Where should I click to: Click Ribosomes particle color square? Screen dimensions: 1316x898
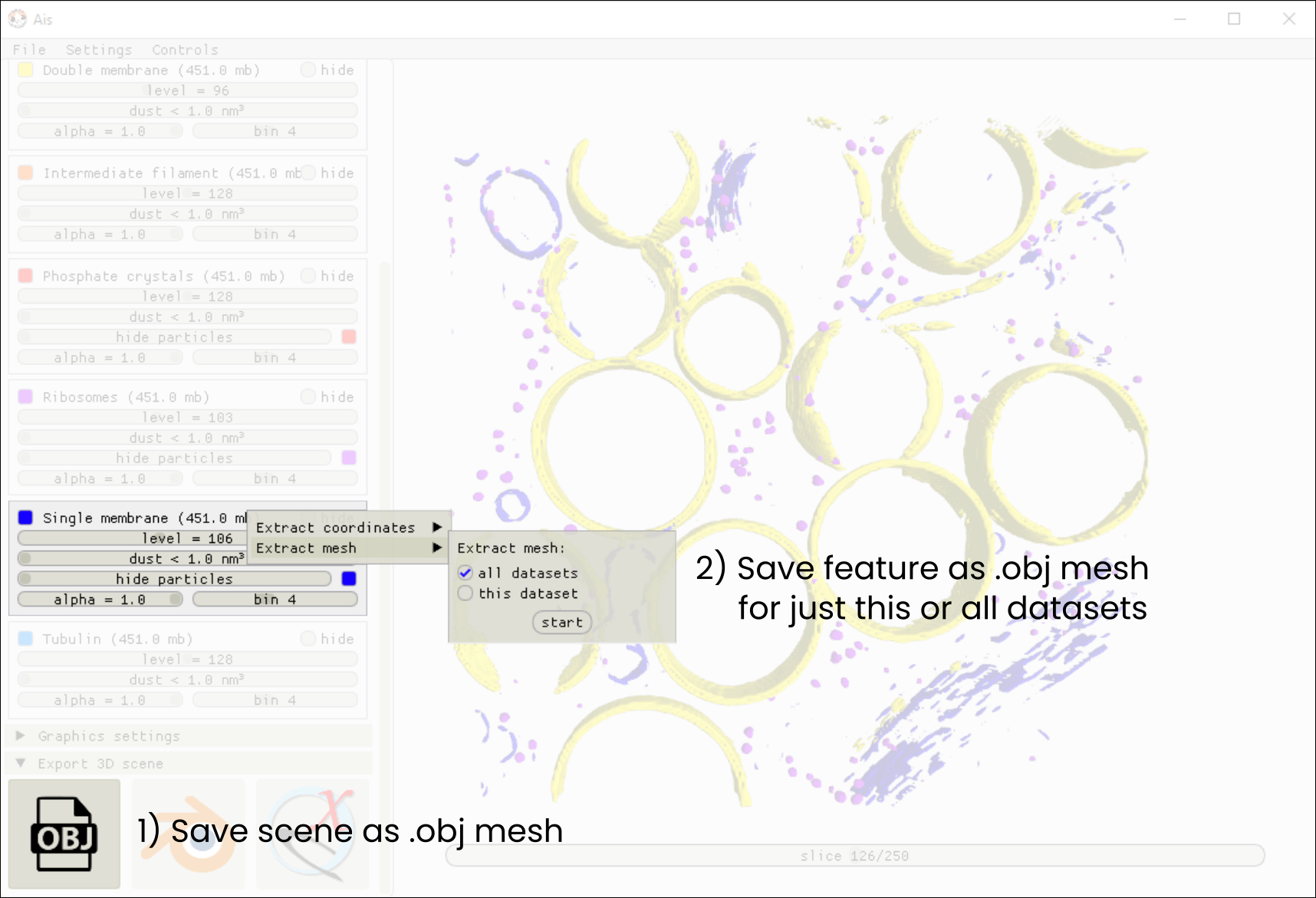(x=349, y=458)
